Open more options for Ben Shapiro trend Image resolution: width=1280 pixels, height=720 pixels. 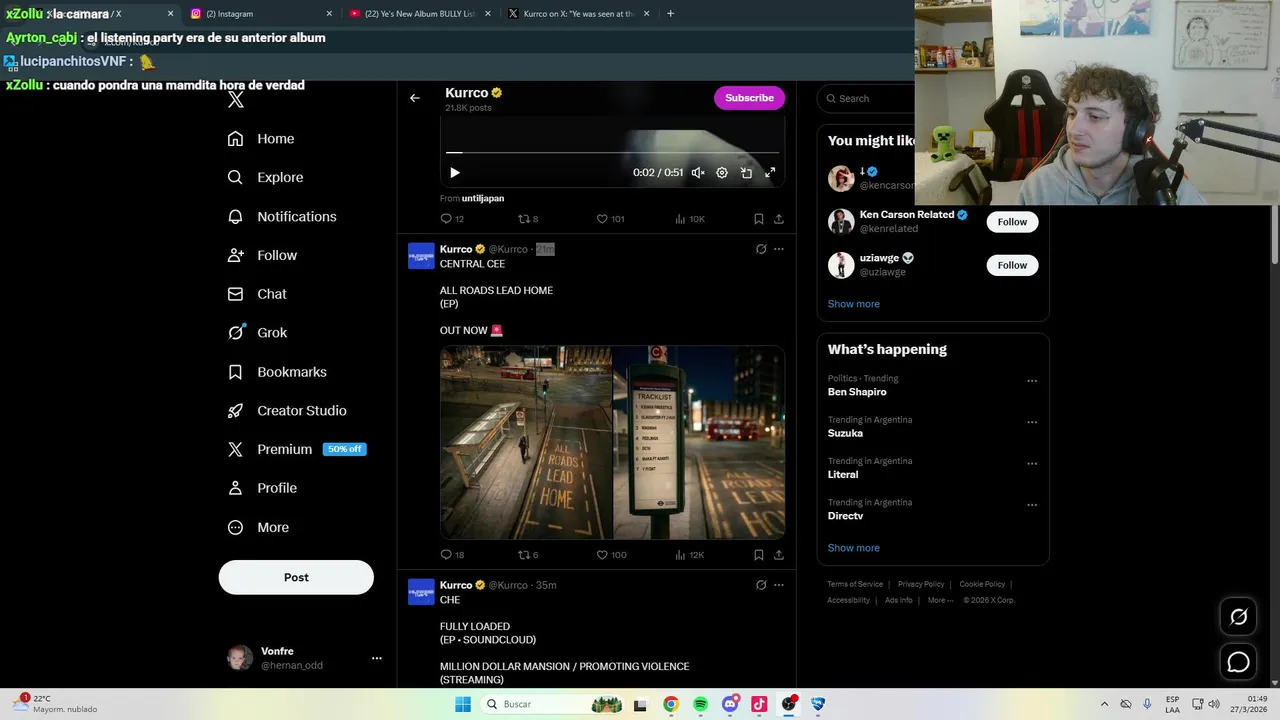(1032, 381)
